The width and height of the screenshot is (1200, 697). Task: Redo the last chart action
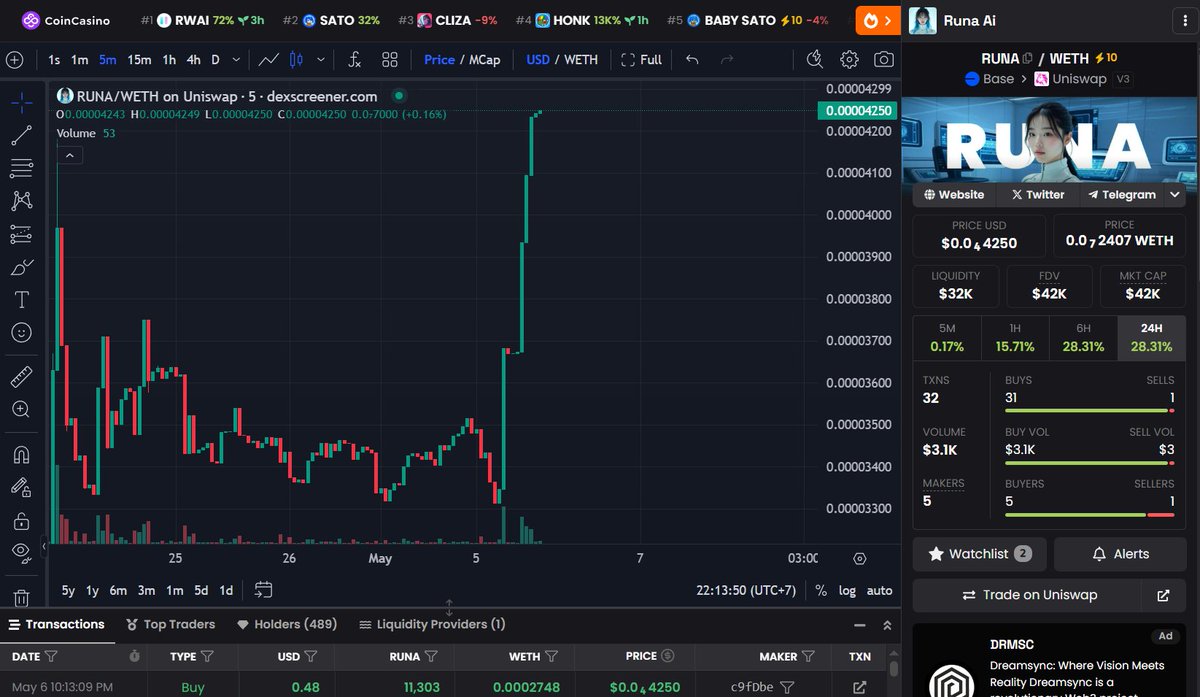(x=726, y=60)
